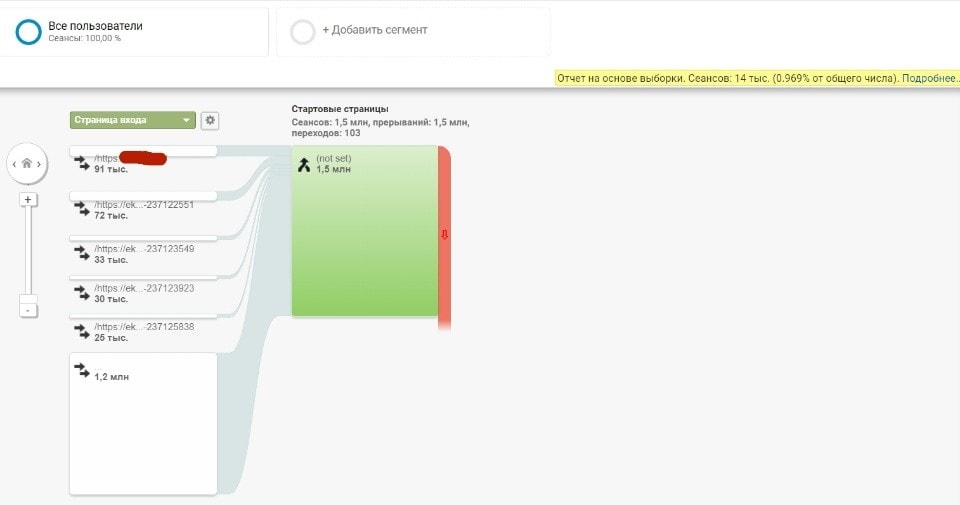
Task: Click the zoom slider handle
Action: (28, 299)
